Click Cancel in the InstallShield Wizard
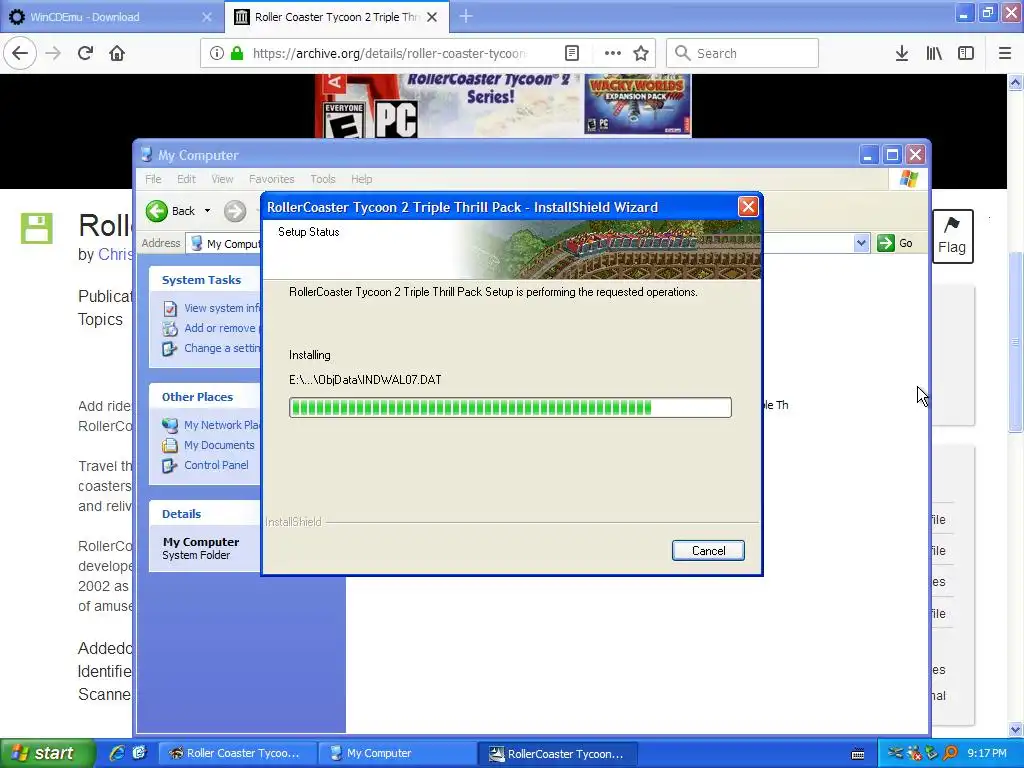Screen dimensions: 1024x768 (x=708, y=551)
